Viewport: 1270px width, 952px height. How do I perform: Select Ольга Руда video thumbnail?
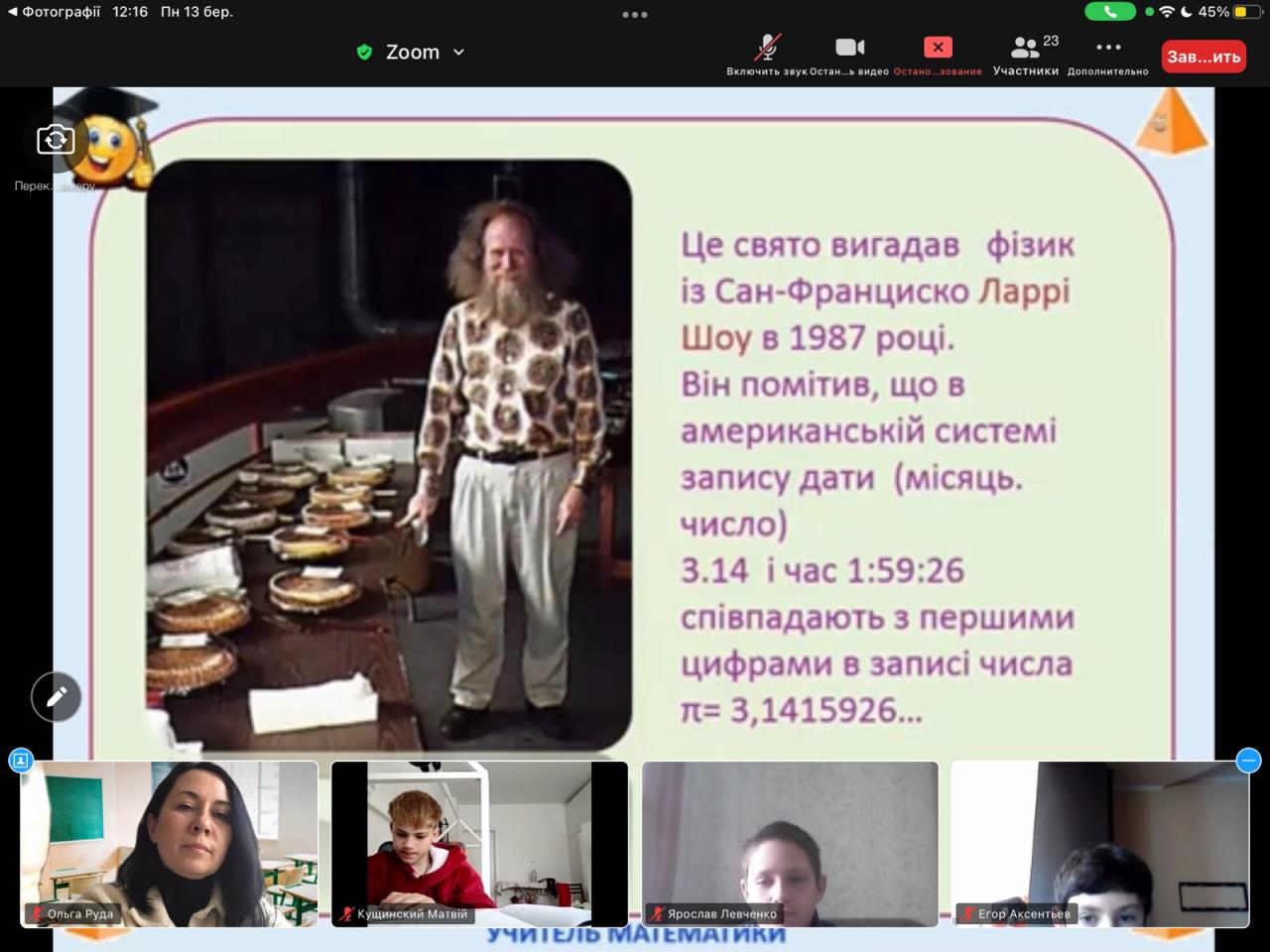point(170,844)
